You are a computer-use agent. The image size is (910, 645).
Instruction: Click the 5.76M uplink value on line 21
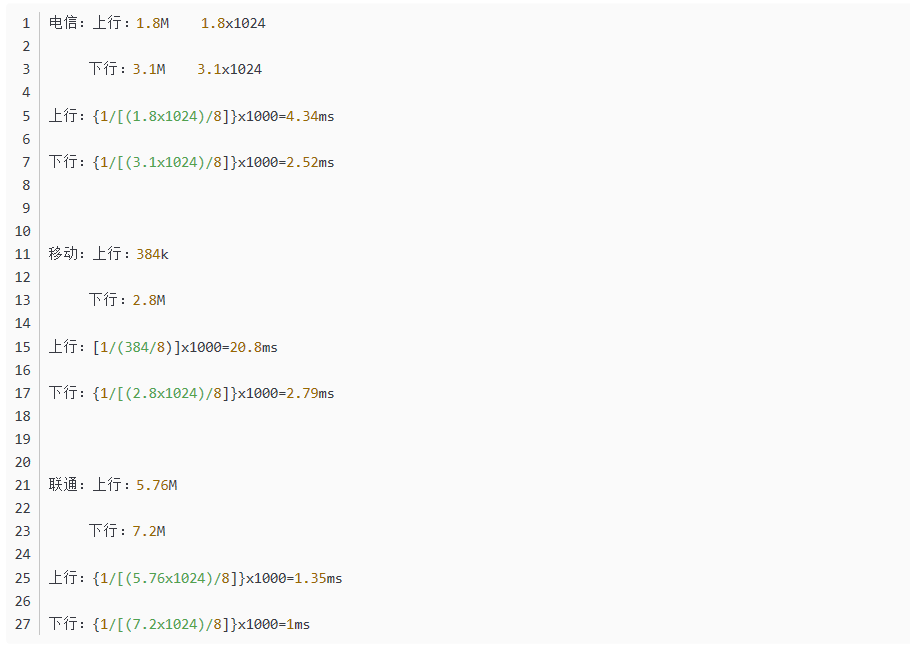[157, 485]
